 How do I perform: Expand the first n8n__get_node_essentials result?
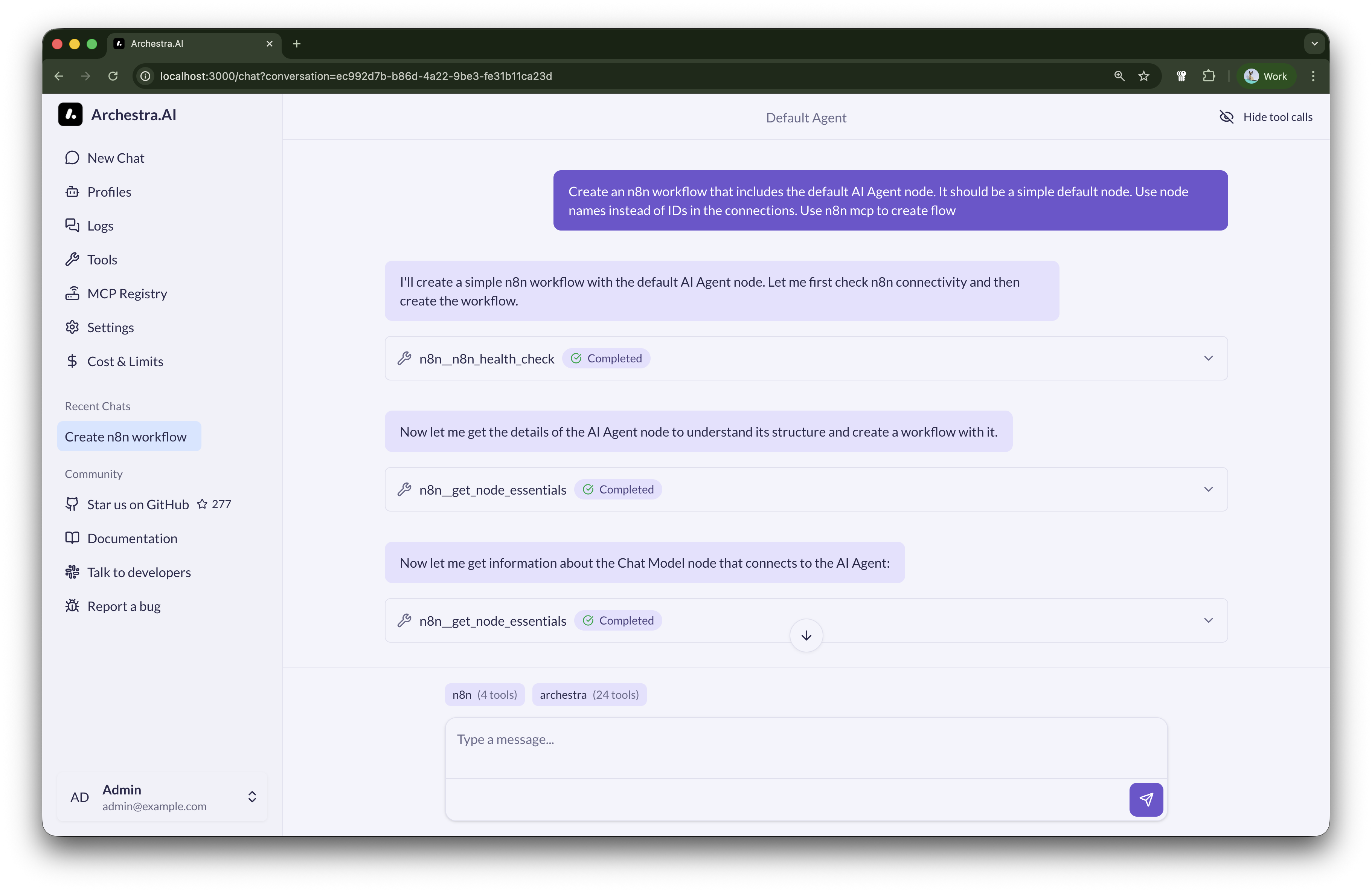(1209, 489)
